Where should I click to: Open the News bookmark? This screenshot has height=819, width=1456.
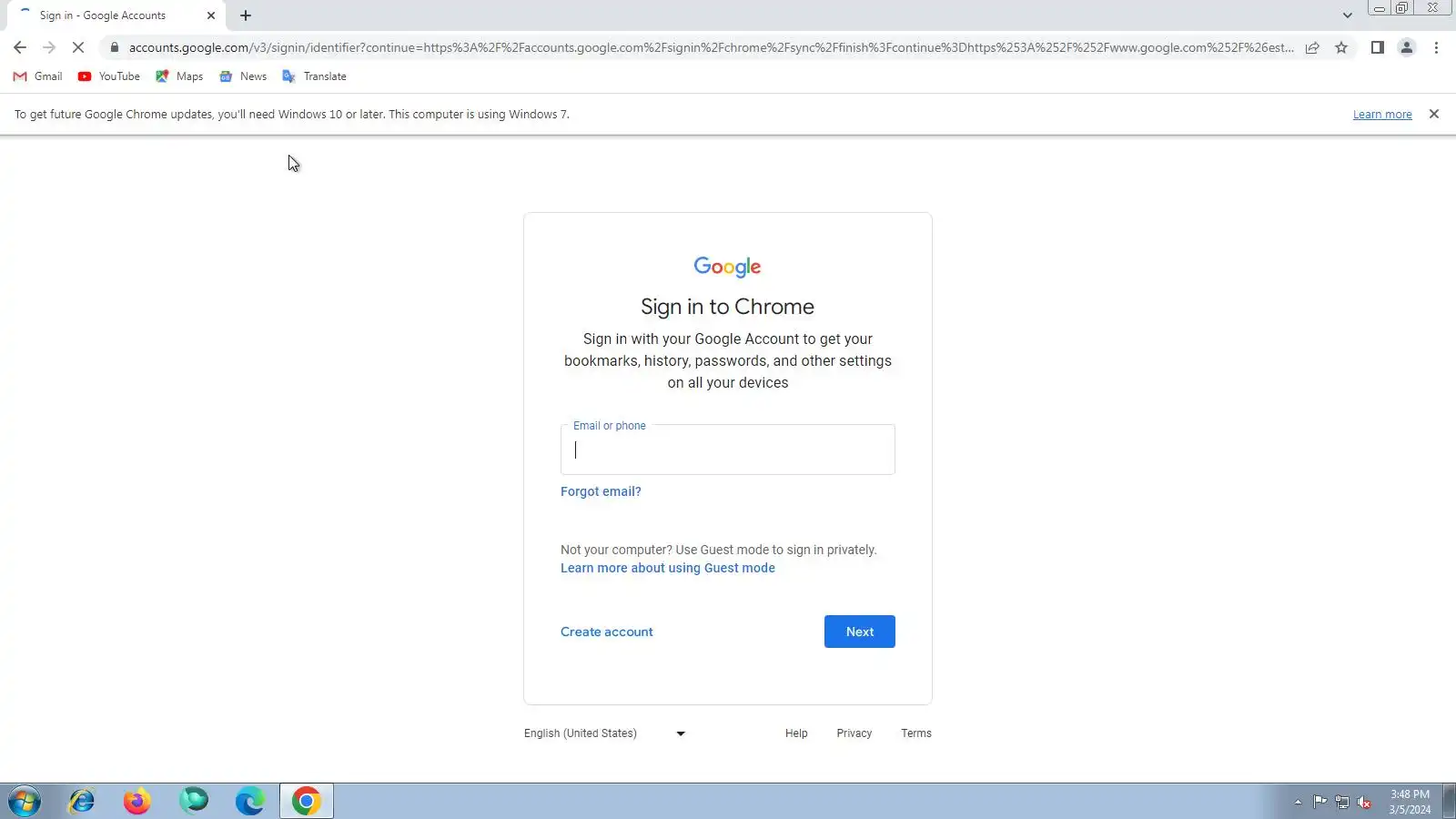(243, 76)
